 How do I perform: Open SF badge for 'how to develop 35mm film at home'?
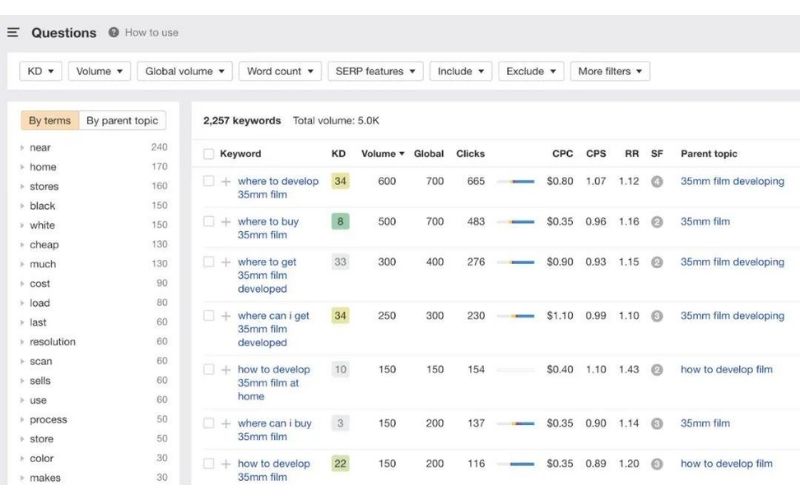point(657,370)
